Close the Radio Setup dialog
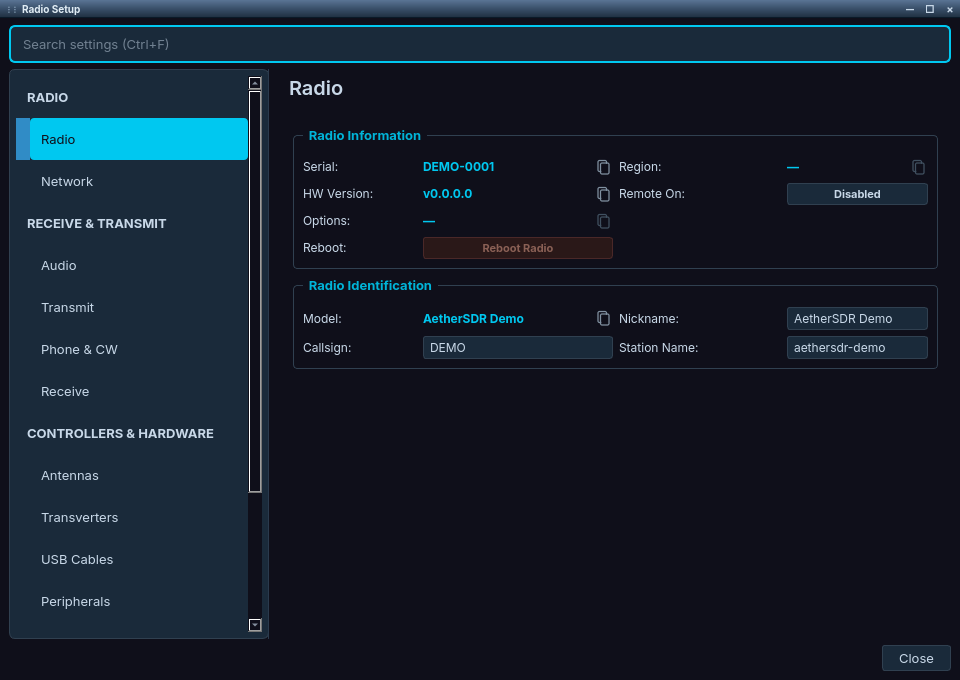 tap(916, 659)
